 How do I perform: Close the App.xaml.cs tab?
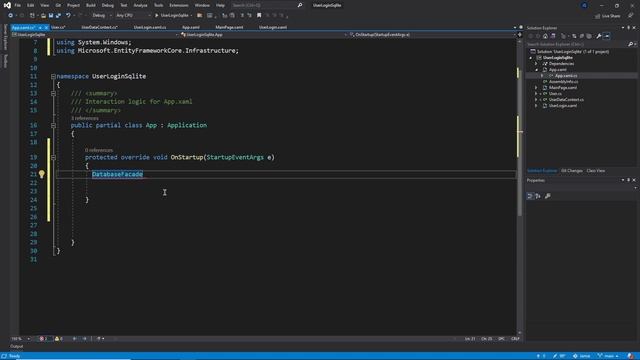[46, 28]
